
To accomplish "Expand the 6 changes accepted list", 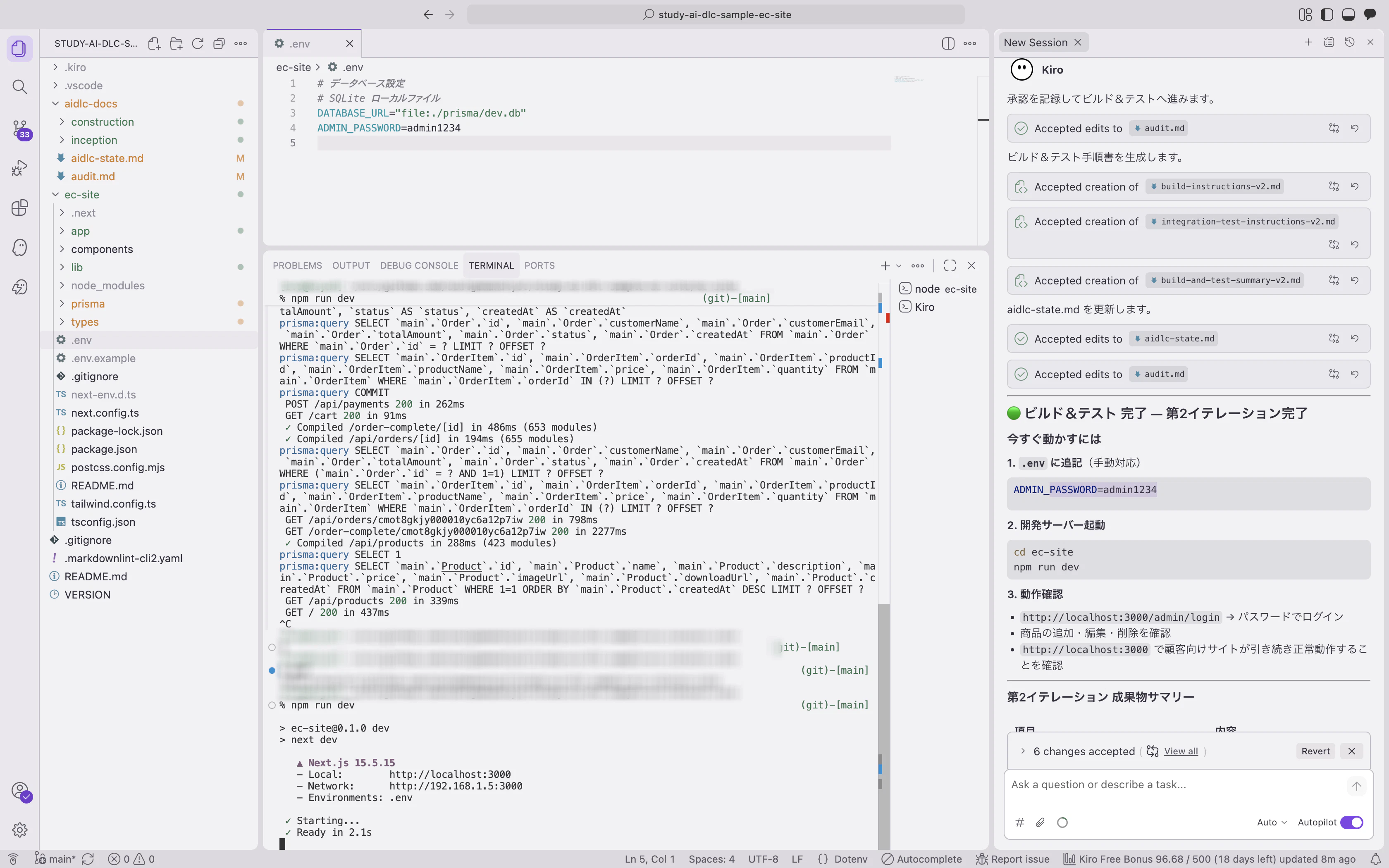I will click(x=1023, y=751).
